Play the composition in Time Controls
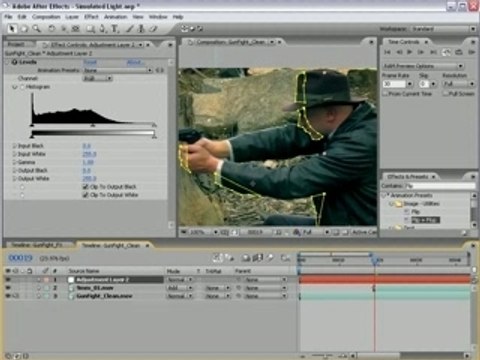 (410, 52)
